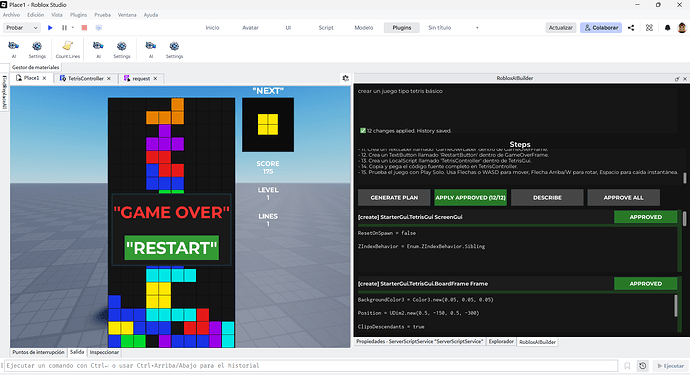Stop the playtest with the red square
The width and height of the screenshot is (690, 386).
84,28
